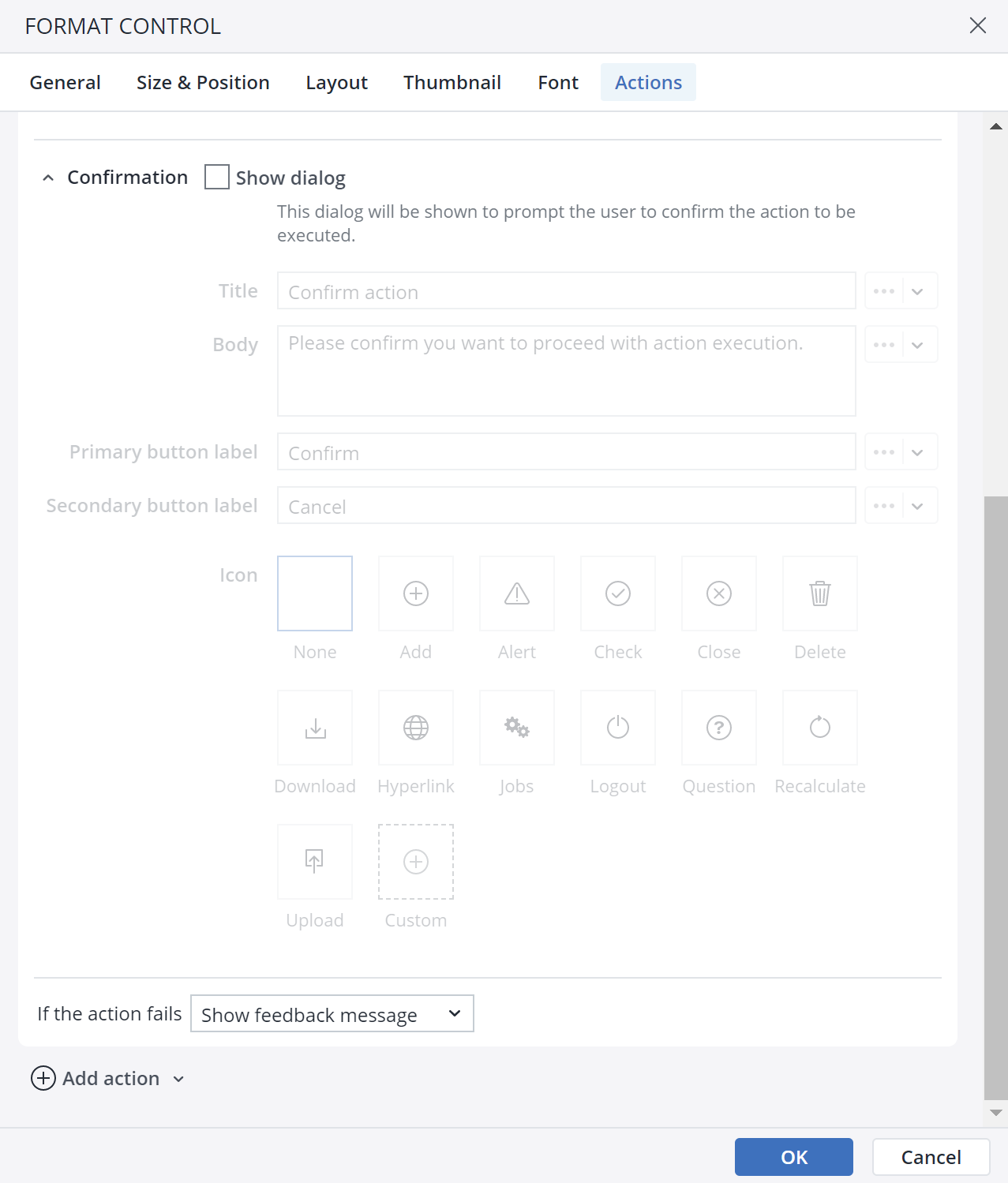Select the Download icon tile
This screenshot has height=1183, width=1008.
click(x=315, y=728)
